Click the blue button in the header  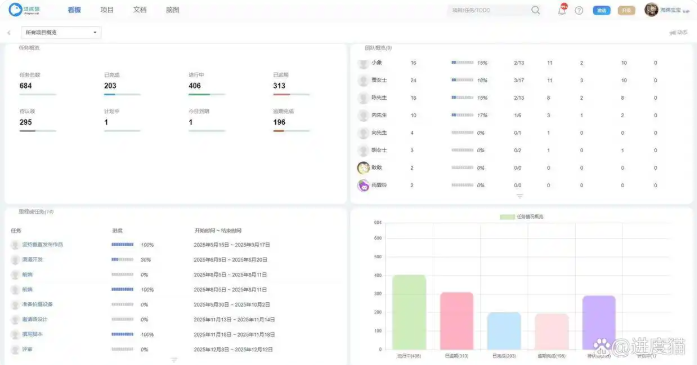point(601,10)
